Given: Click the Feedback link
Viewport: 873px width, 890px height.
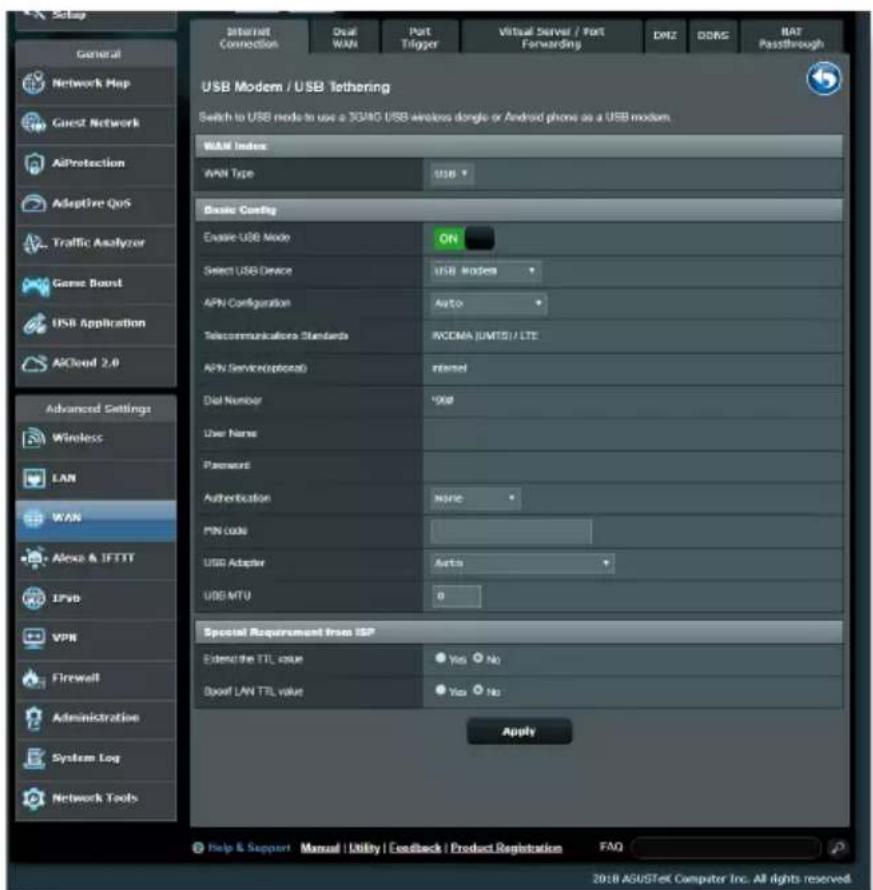Looking at the screenshot, I should (415, 847).
